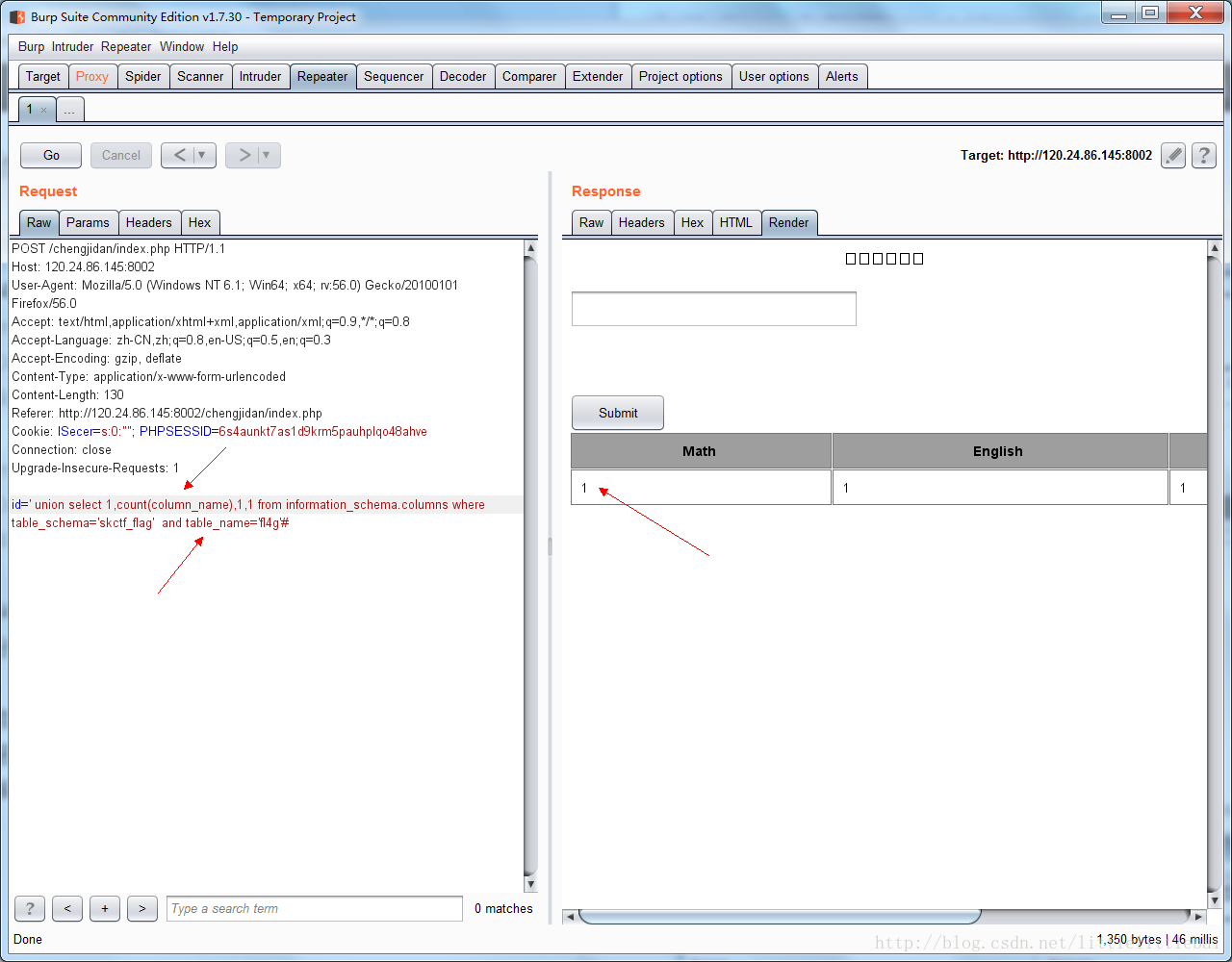Click the POST /chengjidan/index.php request line
This screenshot has height=962, width=1232.
[118, 248]
